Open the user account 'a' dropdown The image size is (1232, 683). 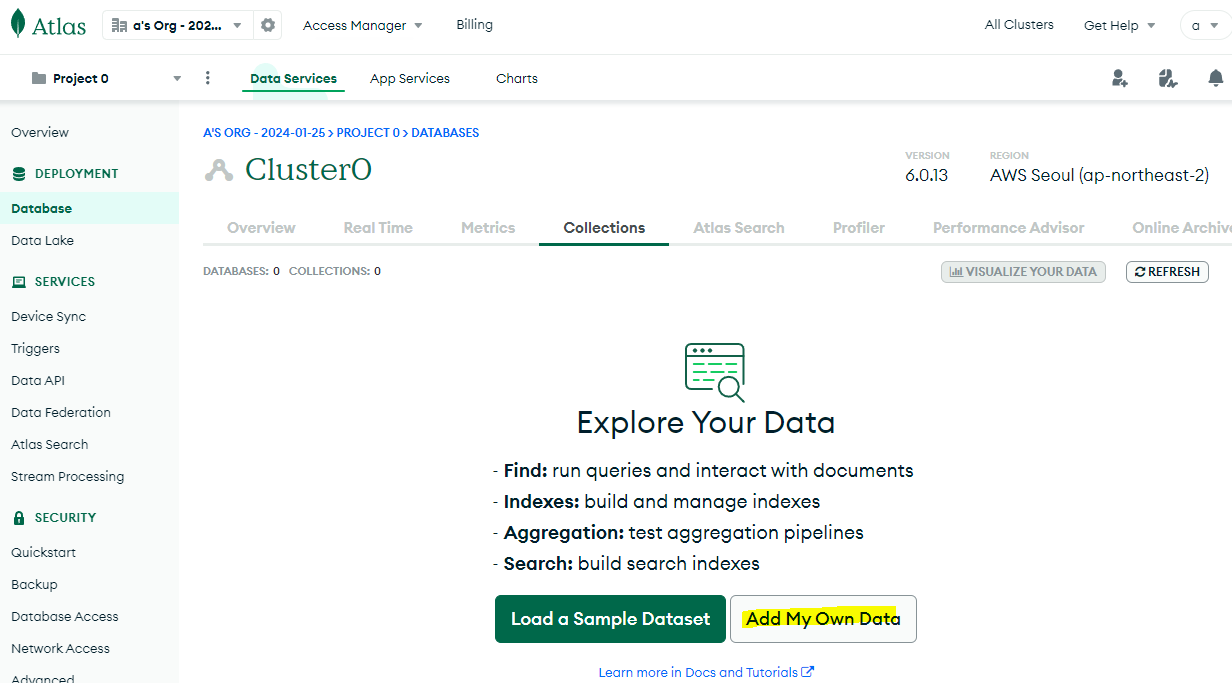[x=1205, y=26]
